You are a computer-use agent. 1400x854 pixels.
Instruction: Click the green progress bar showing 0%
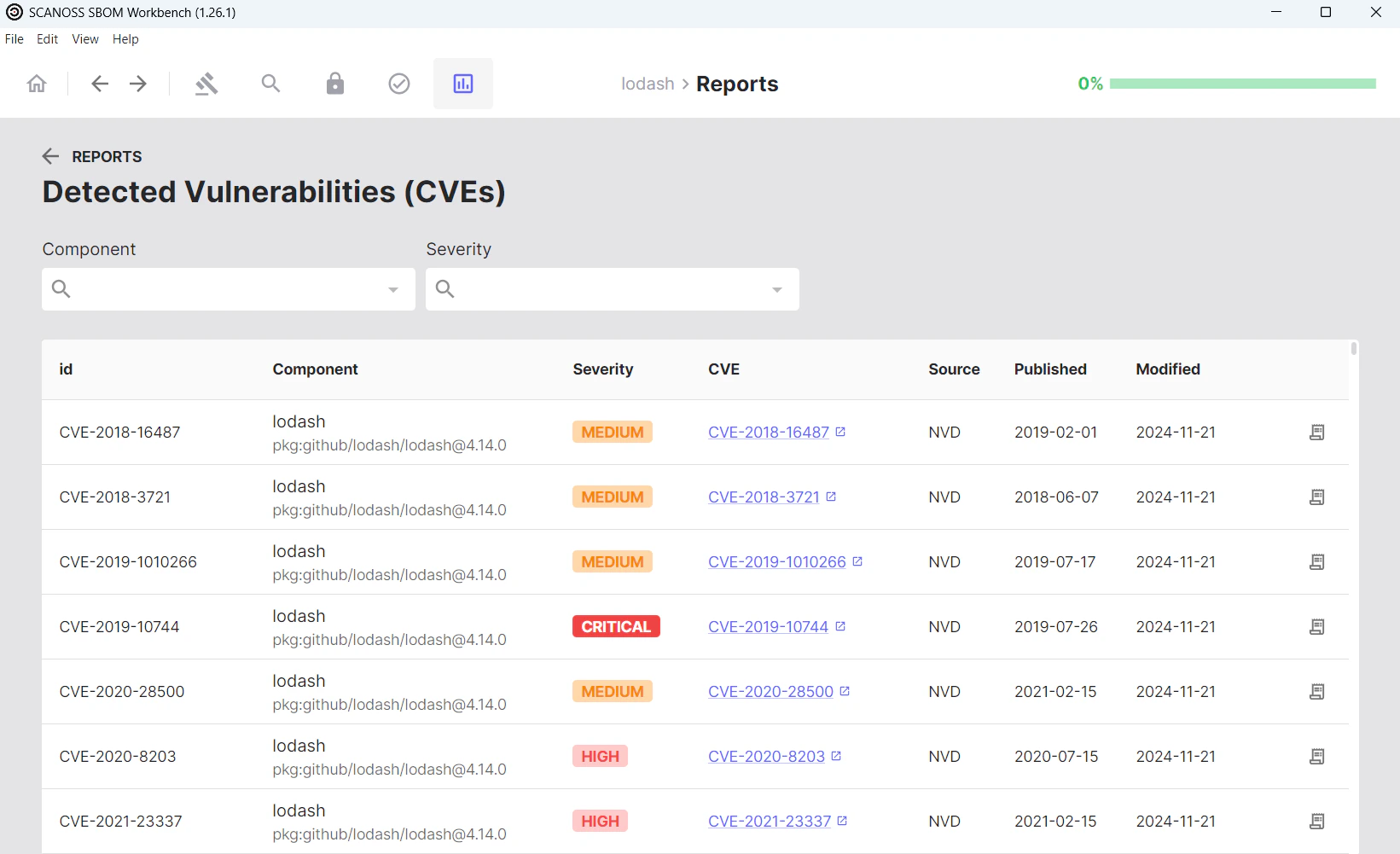pos(1243,83)
